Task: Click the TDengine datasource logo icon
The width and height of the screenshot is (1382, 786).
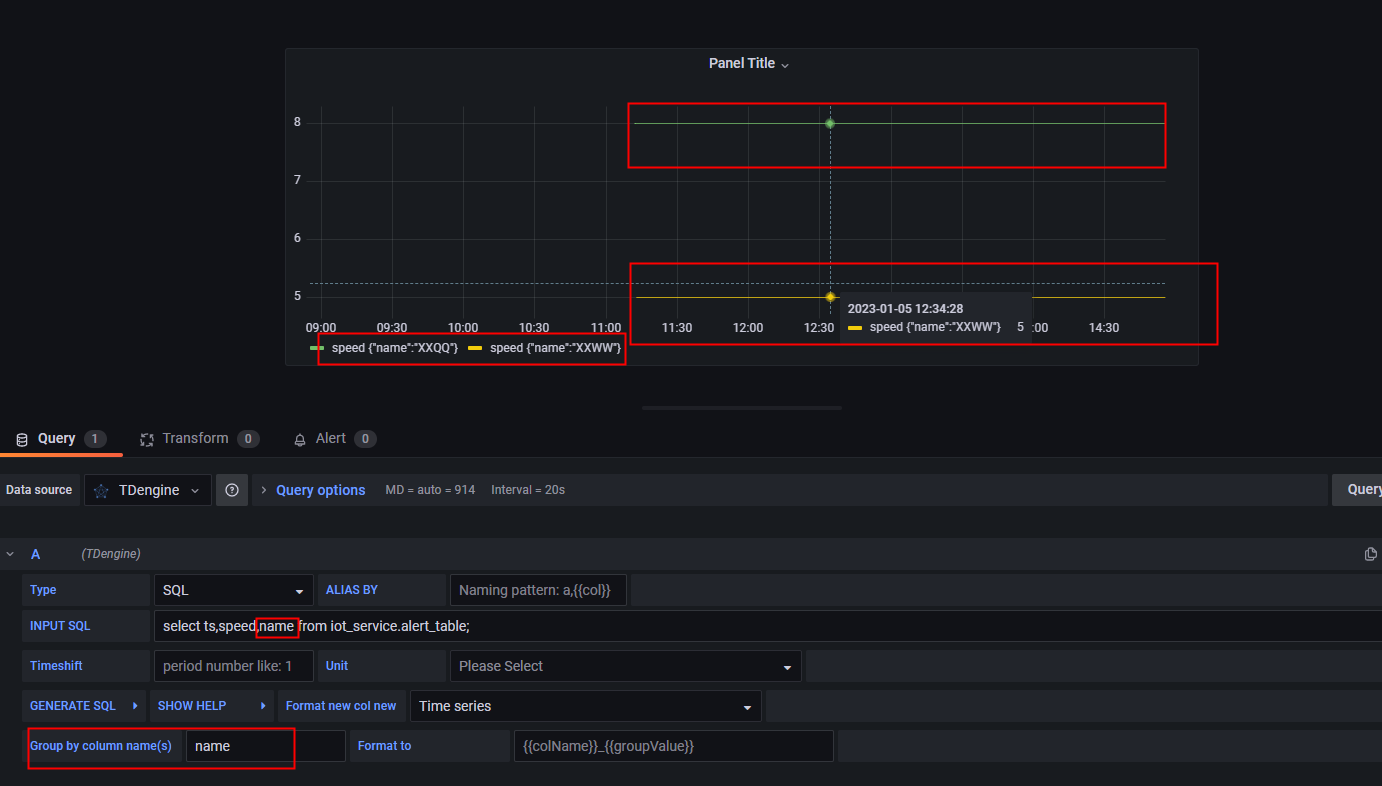Action: coord(100,490)
